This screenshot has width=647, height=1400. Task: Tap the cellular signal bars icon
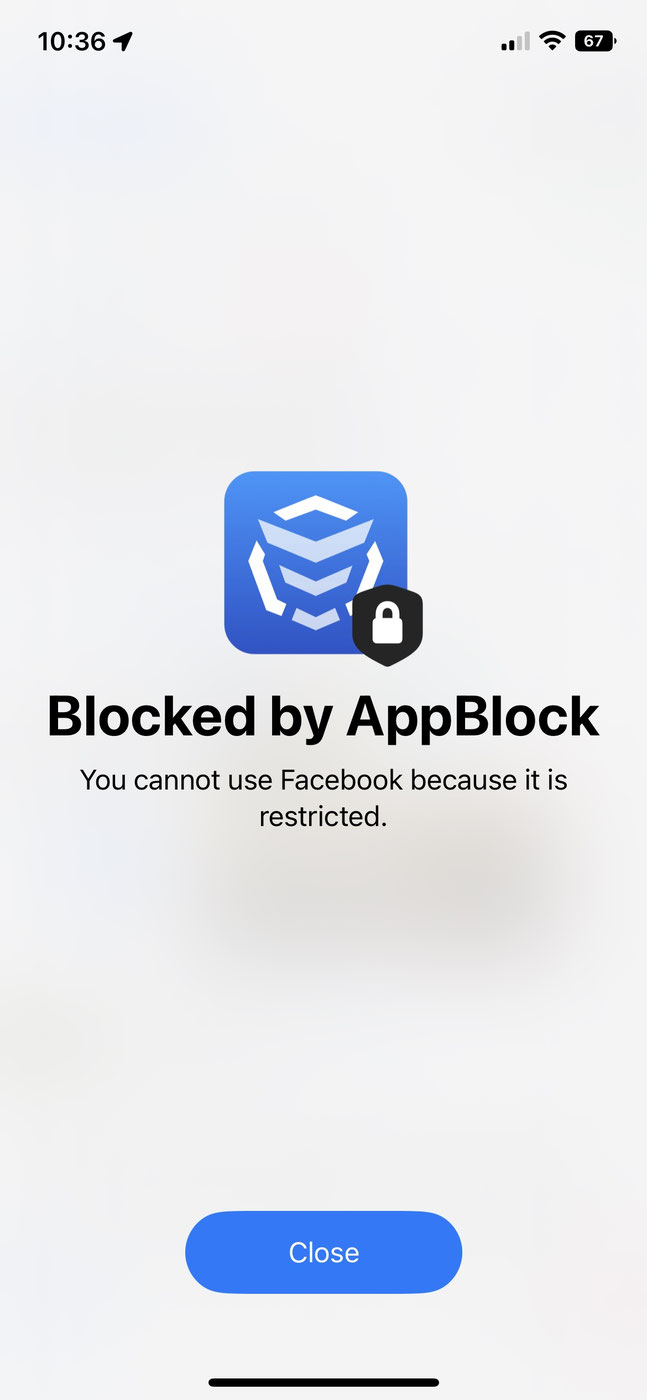coord(515,42)
